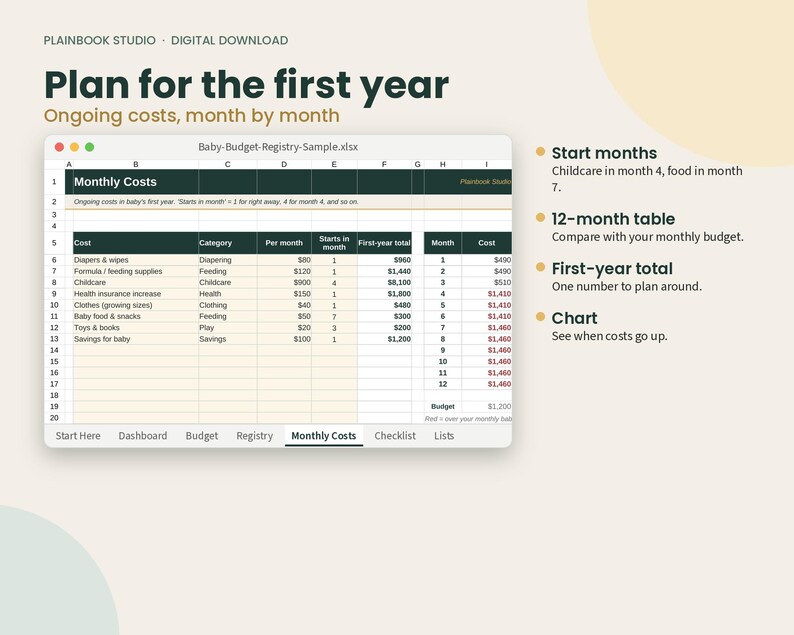The image size is (794, 635).
Task: Select row 14 header
Action: [x=54, y=350]
